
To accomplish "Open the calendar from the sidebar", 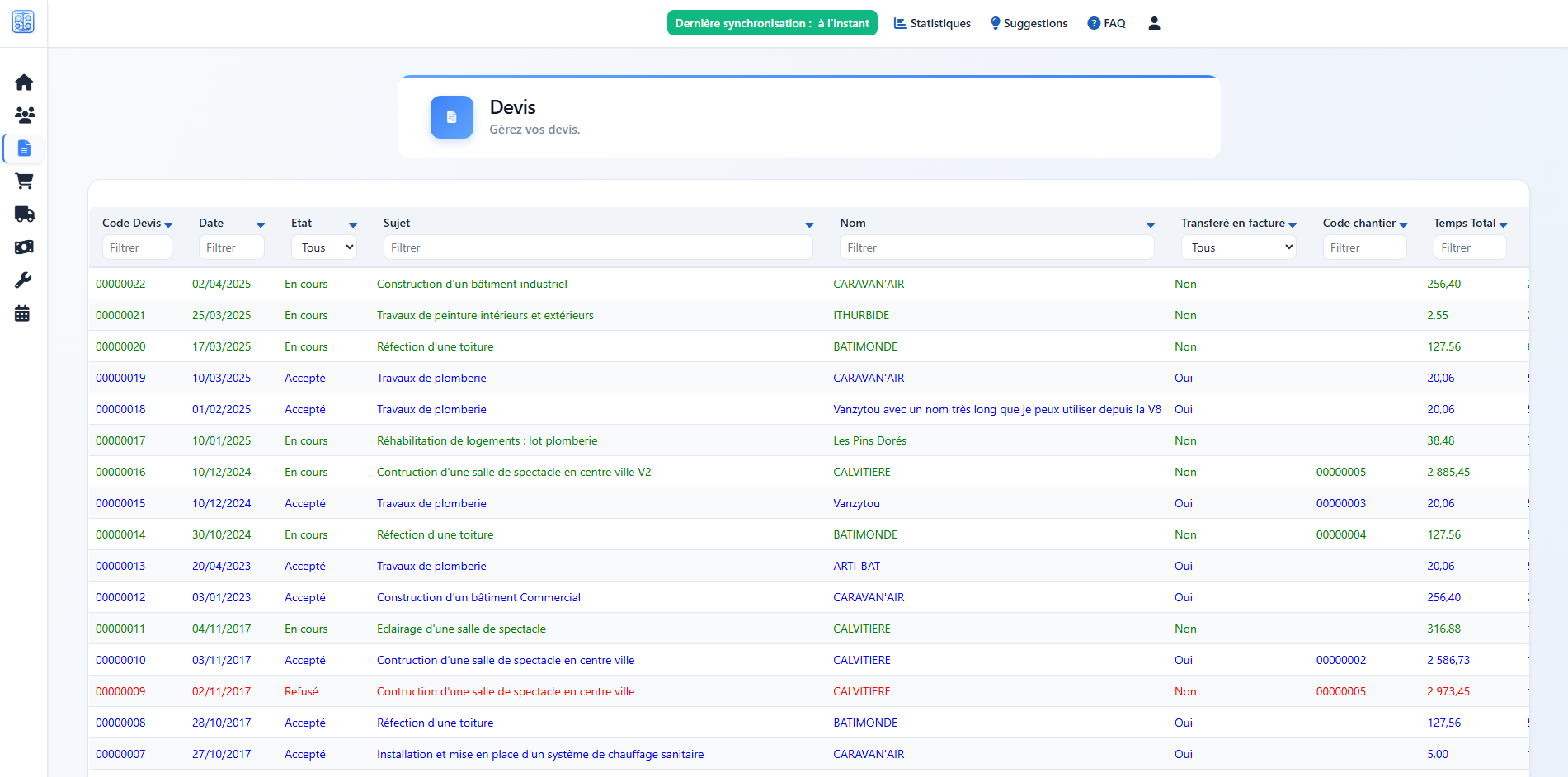I will pos(24,313).
